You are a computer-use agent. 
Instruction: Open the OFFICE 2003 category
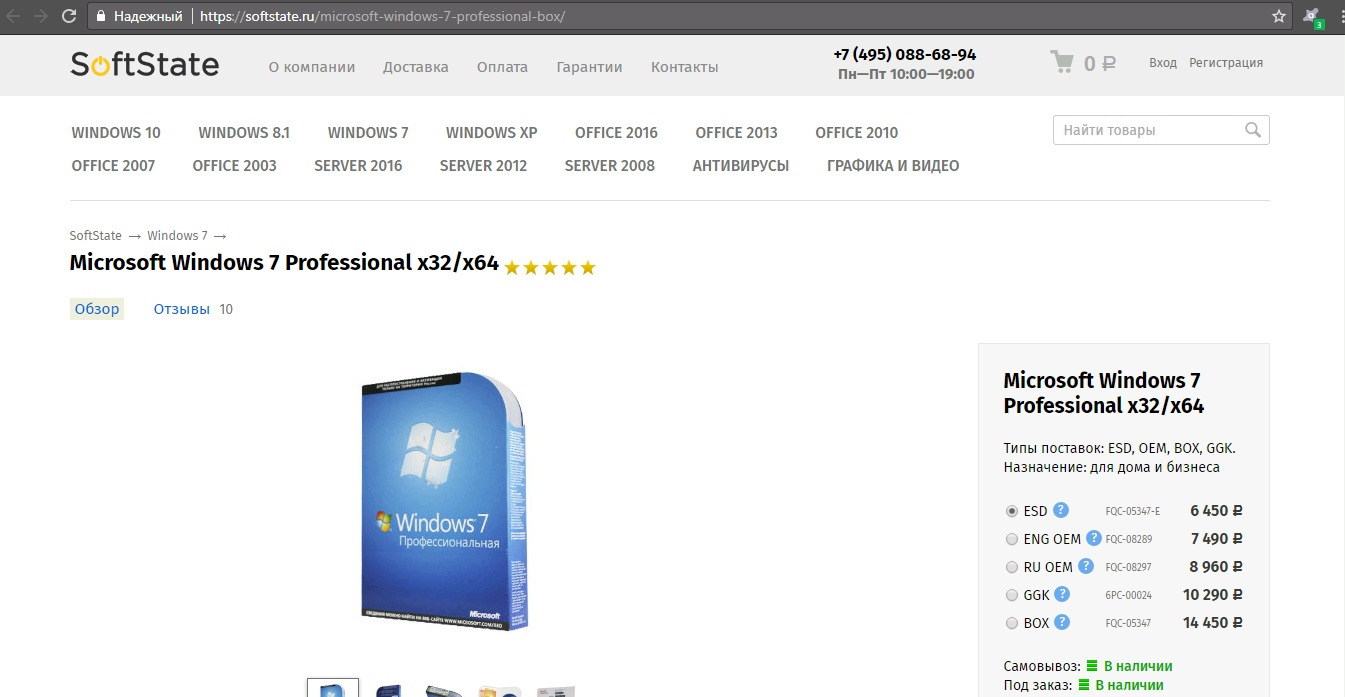234,166
